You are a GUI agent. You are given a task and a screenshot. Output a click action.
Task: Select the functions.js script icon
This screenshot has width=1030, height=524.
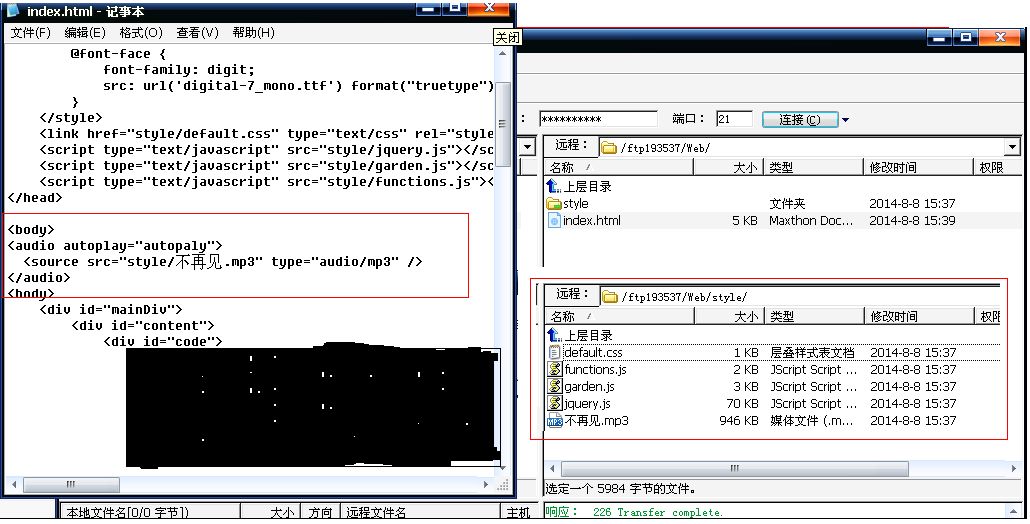pos(555,370)
